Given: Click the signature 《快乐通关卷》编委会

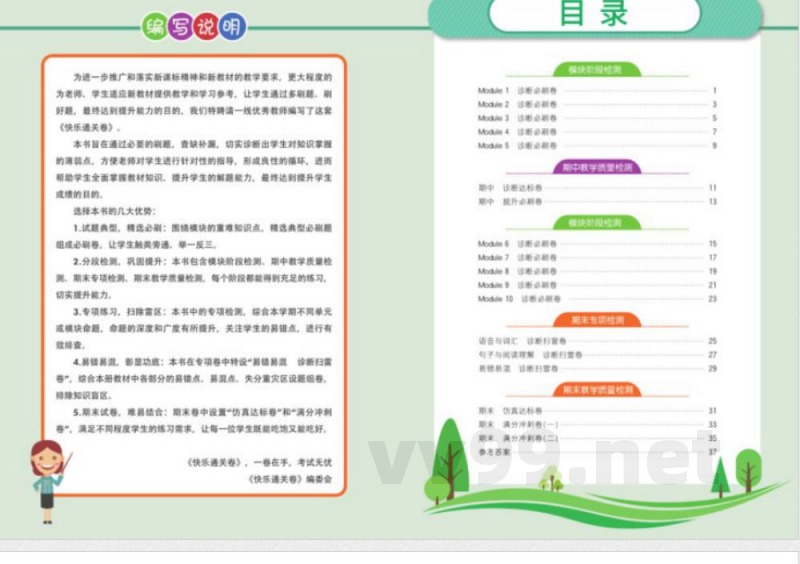Looking at the screenshot, I should tap(290, 479).
